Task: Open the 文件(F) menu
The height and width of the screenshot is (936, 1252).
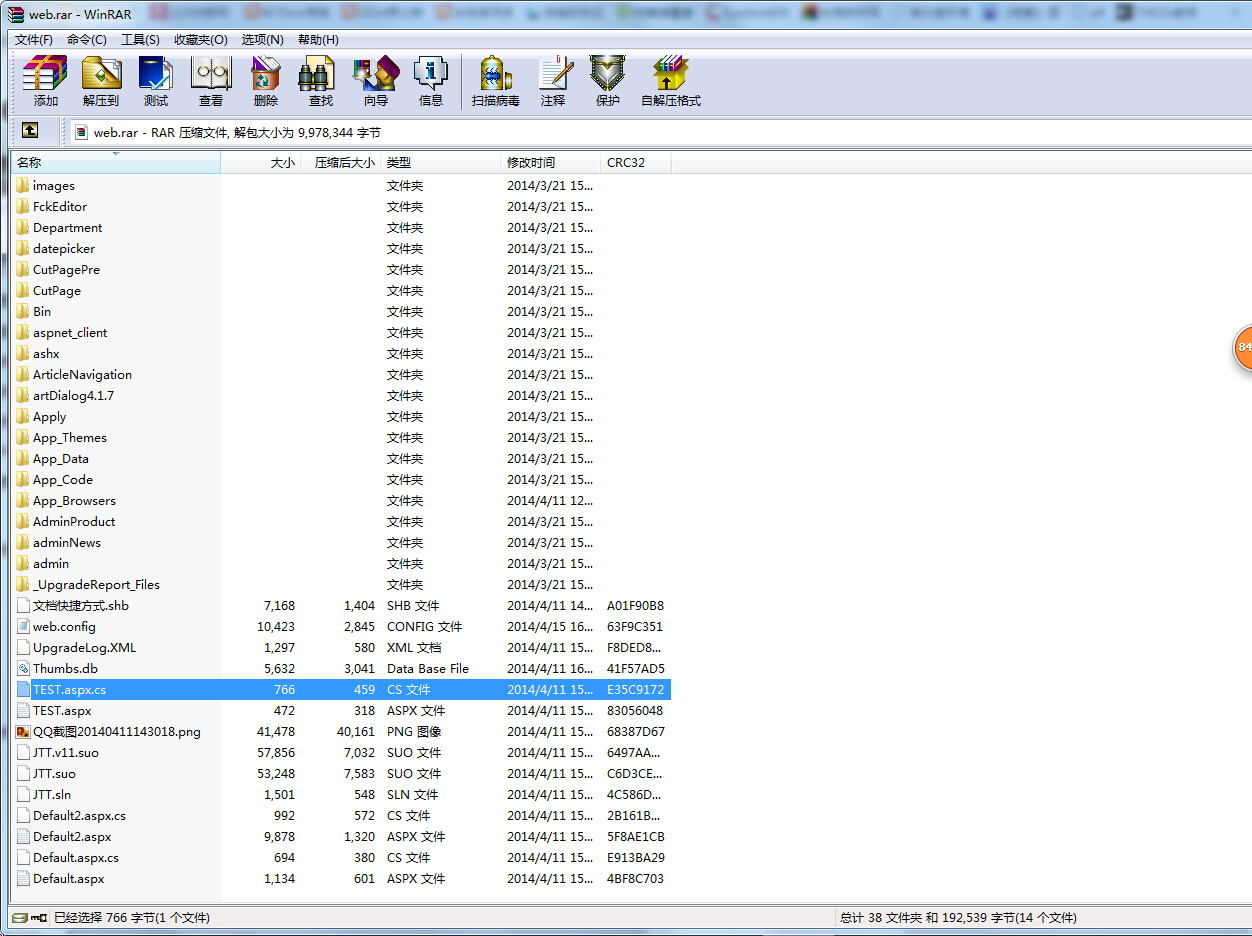Action: 34,39
